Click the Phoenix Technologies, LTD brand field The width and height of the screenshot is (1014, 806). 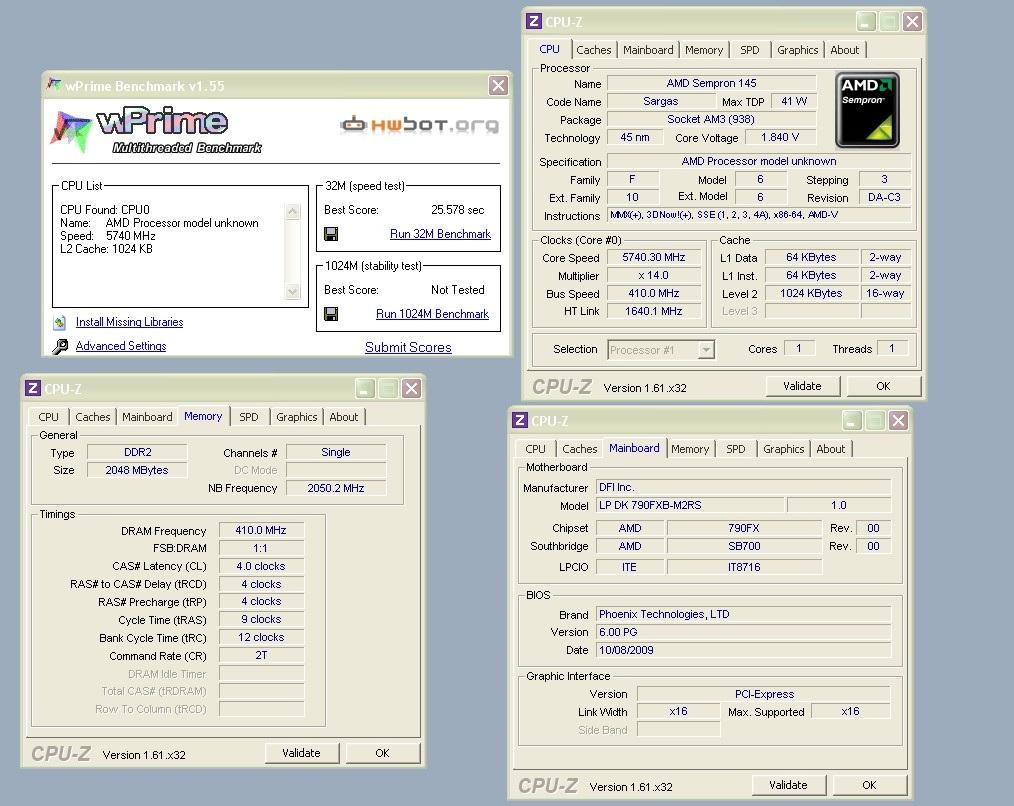coord(743,615)
